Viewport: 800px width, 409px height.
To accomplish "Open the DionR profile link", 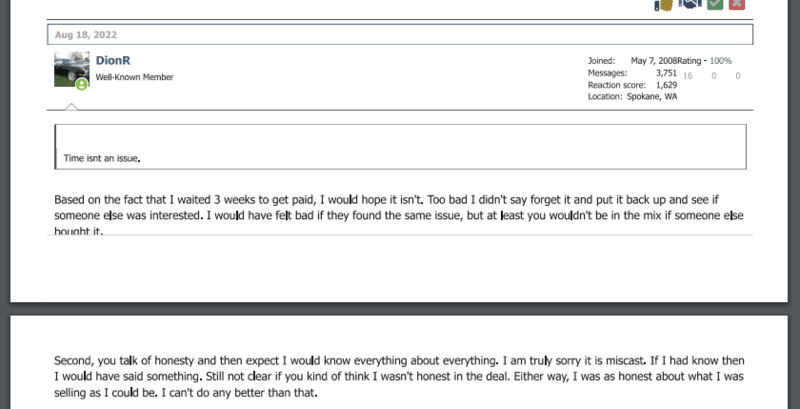I will tap(113, 60).
